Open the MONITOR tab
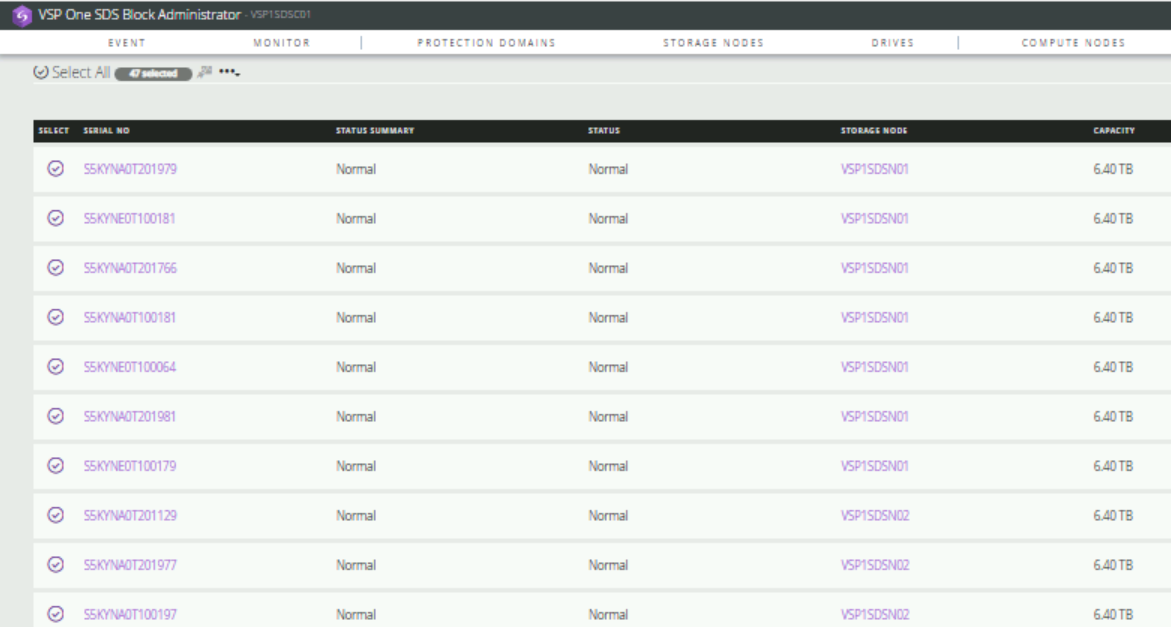Image resolution: width=1171 pixels, height=627 pixels. point(282,43)
